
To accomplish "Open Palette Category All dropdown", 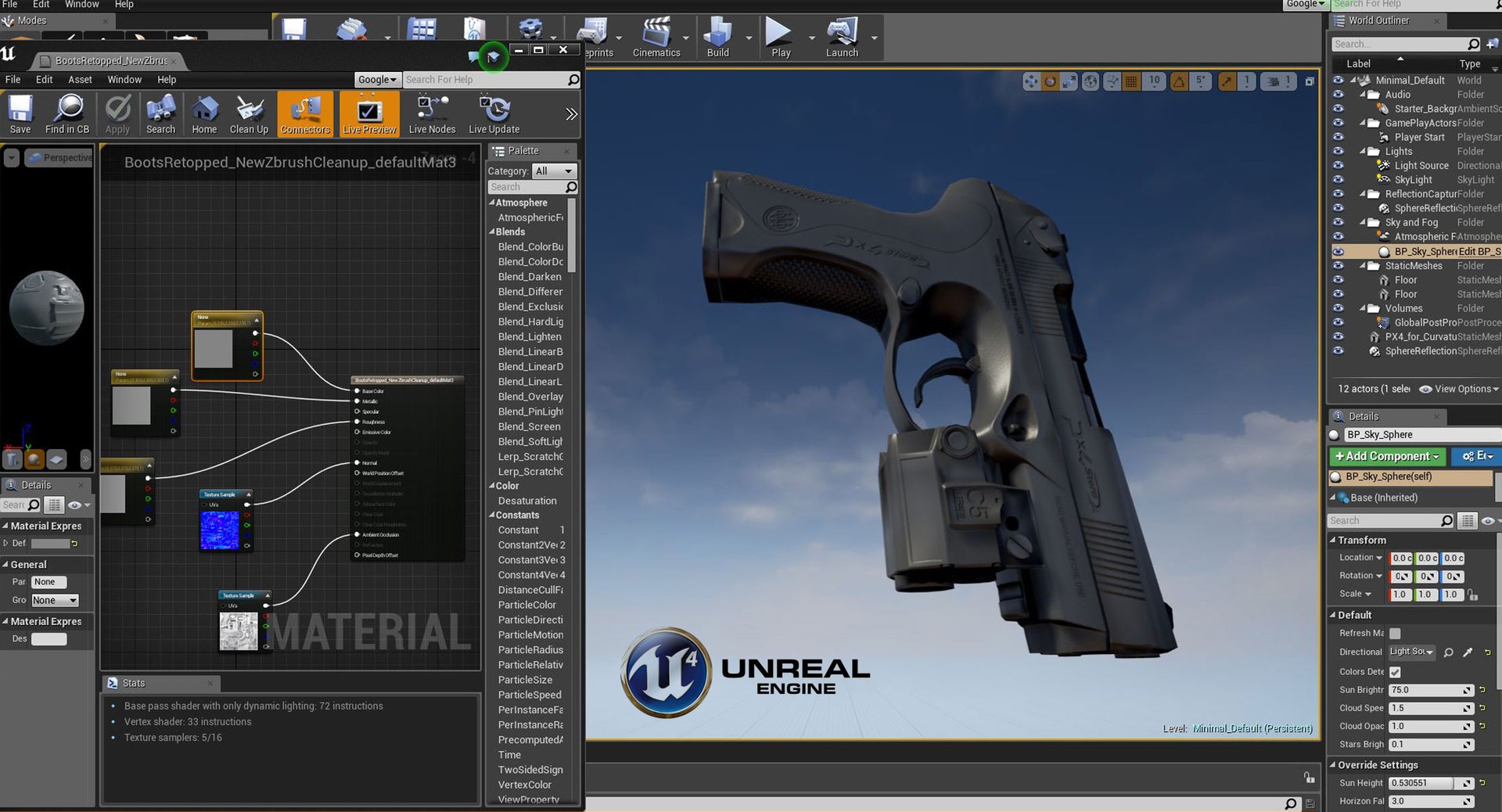I will (555, 171).
